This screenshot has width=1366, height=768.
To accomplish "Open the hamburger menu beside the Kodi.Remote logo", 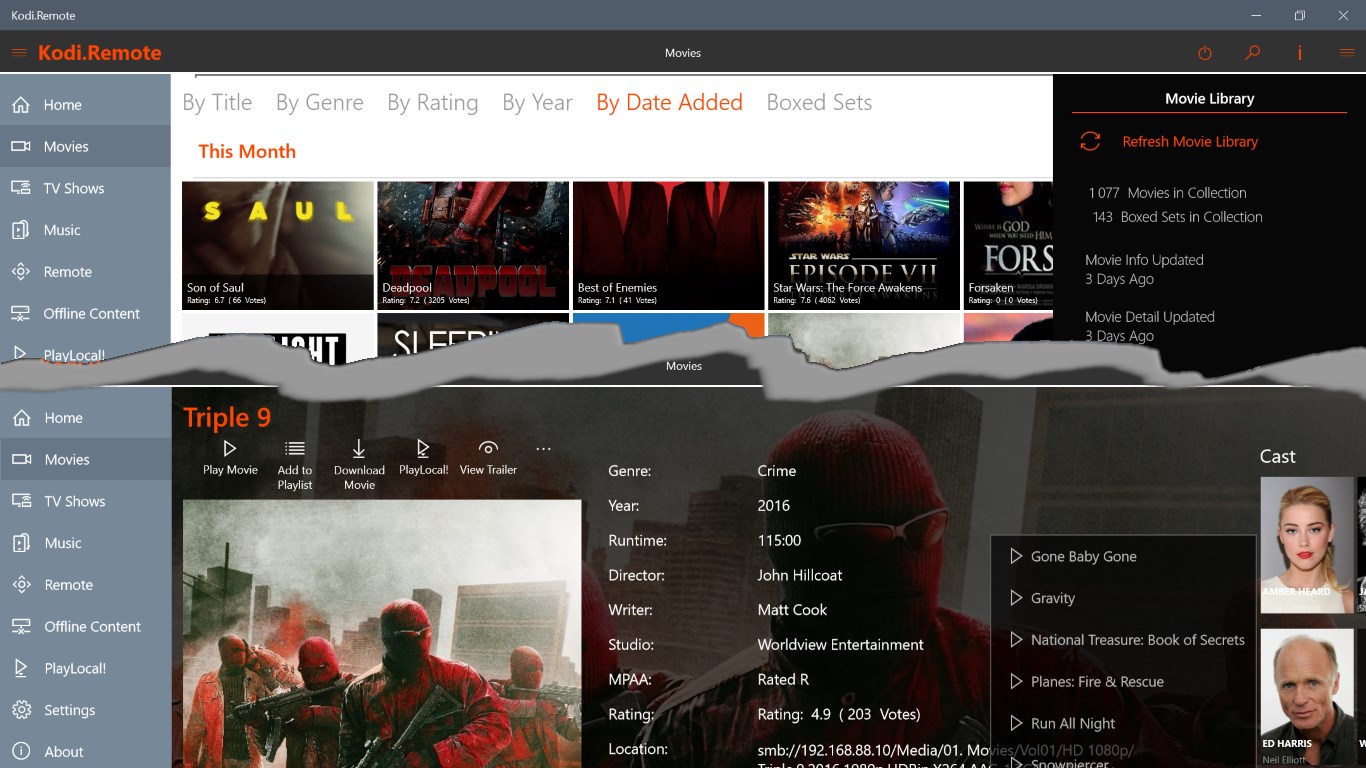I will click(x=19, y=53).
